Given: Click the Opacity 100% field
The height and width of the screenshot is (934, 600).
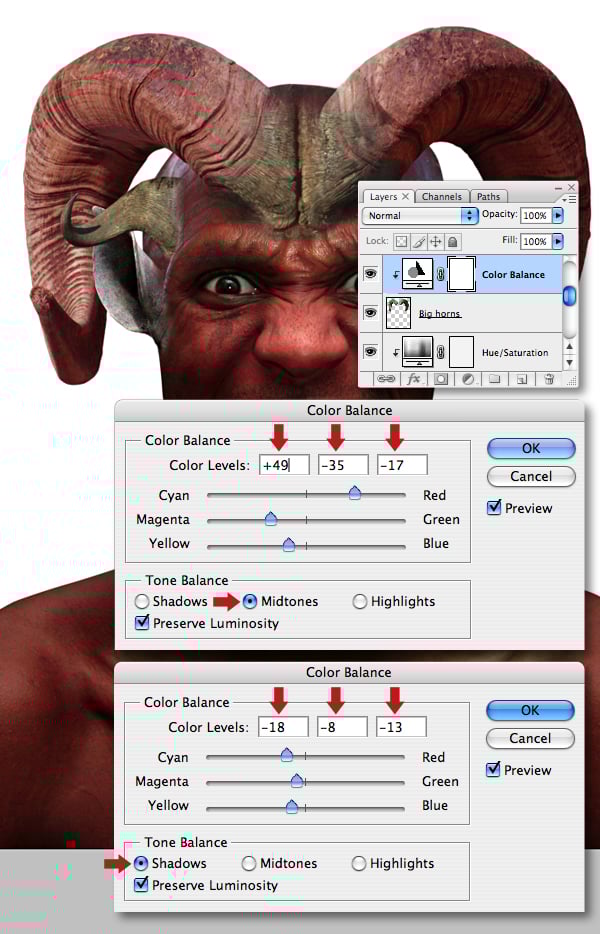Looking at the screenshot, I should (x=535, y=215).
